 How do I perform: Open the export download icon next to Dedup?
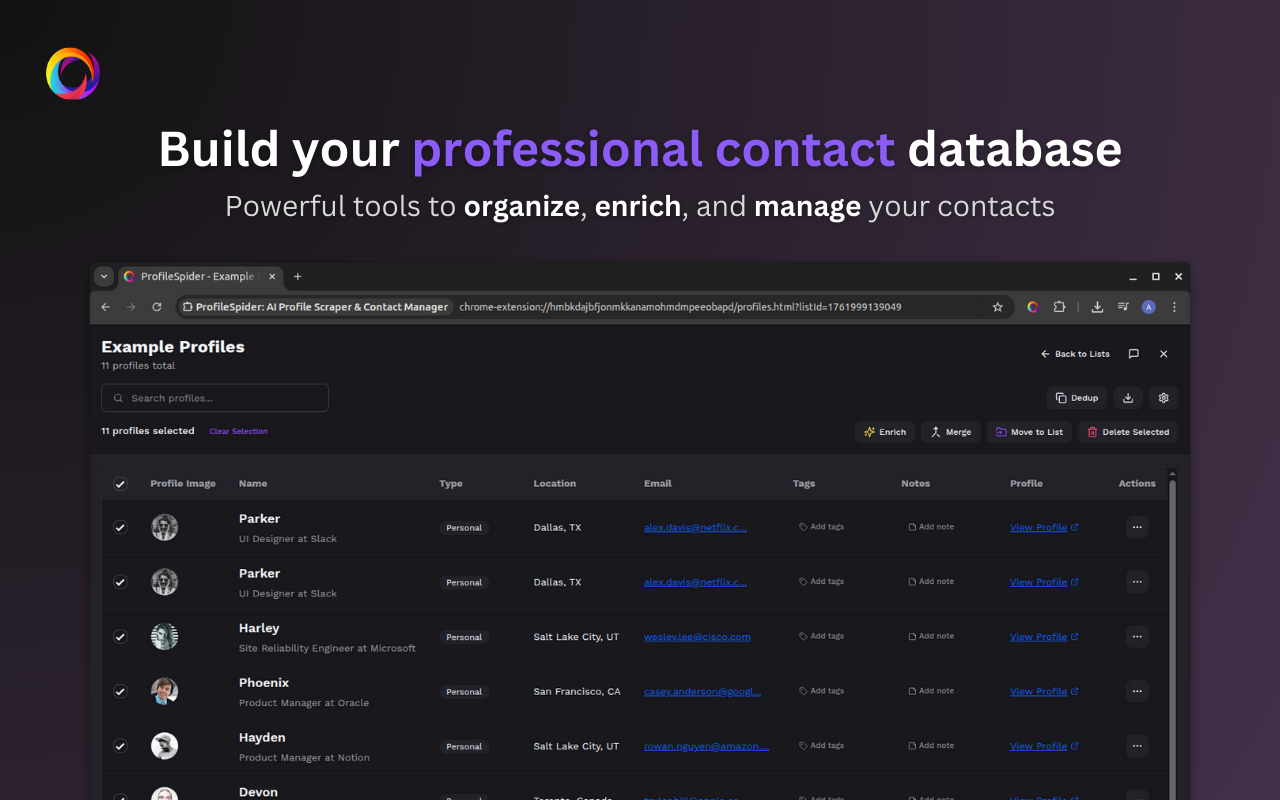click(x=1128, y=397)
